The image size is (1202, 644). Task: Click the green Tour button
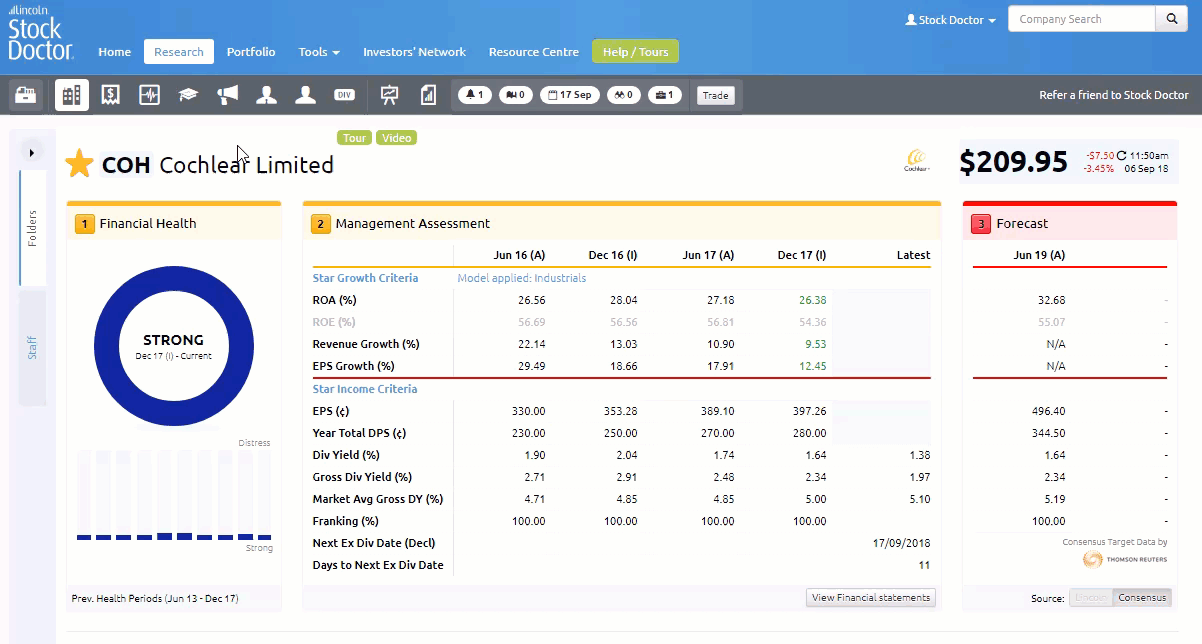355,138
